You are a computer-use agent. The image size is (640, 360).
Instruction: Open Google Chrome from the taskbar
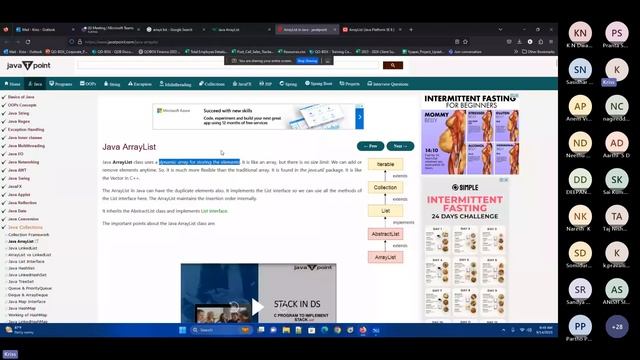[x=338, y=330]
